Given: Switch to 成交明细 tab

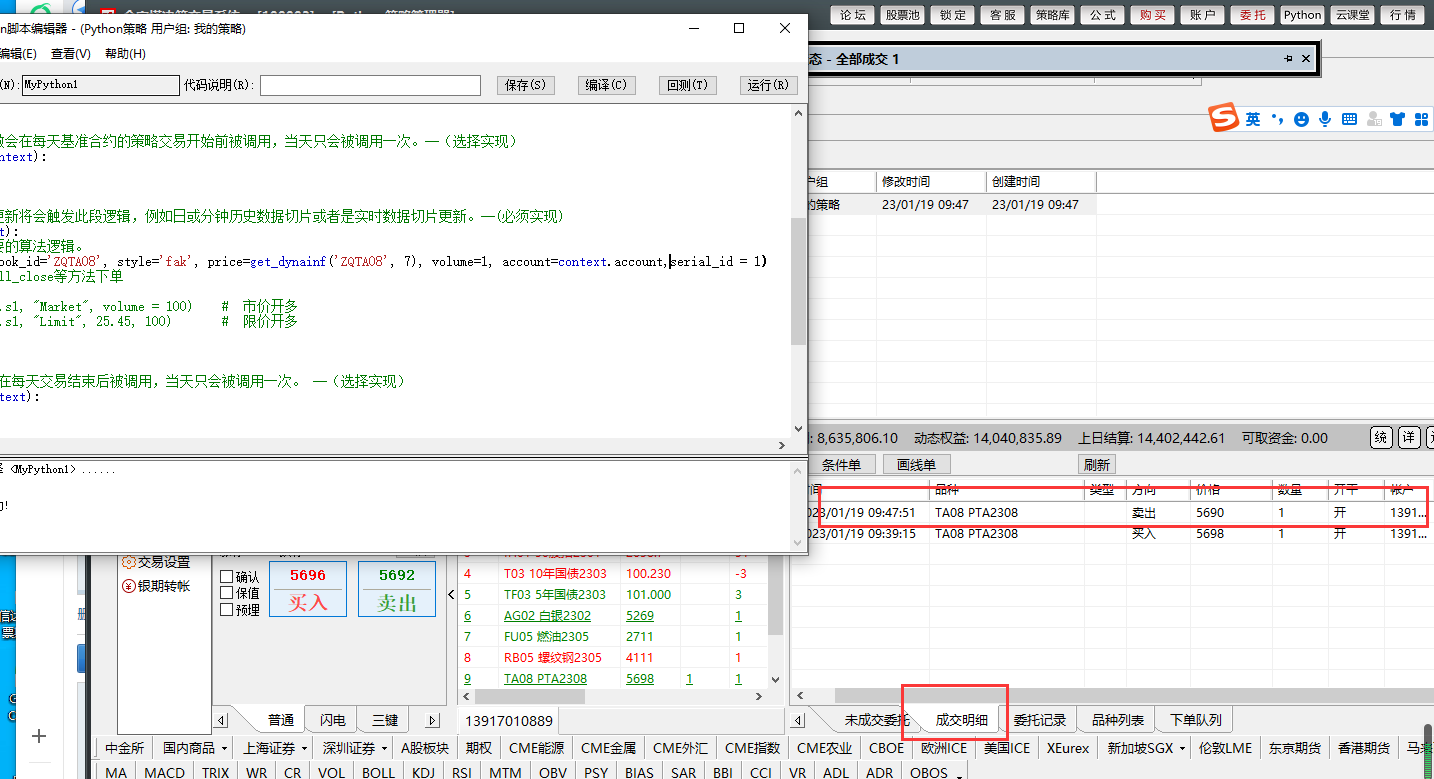Looking at the screenshot, I should pyautogui.click(x=961, y=720).
